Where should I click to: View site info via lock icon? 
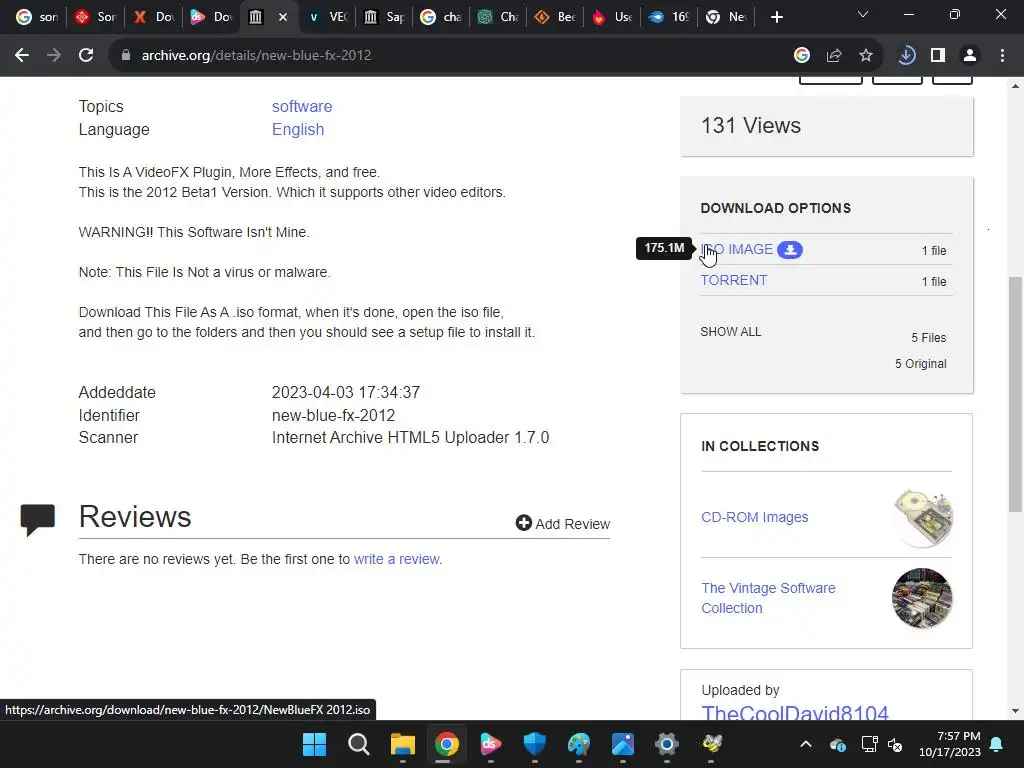[x=126, y=56]
